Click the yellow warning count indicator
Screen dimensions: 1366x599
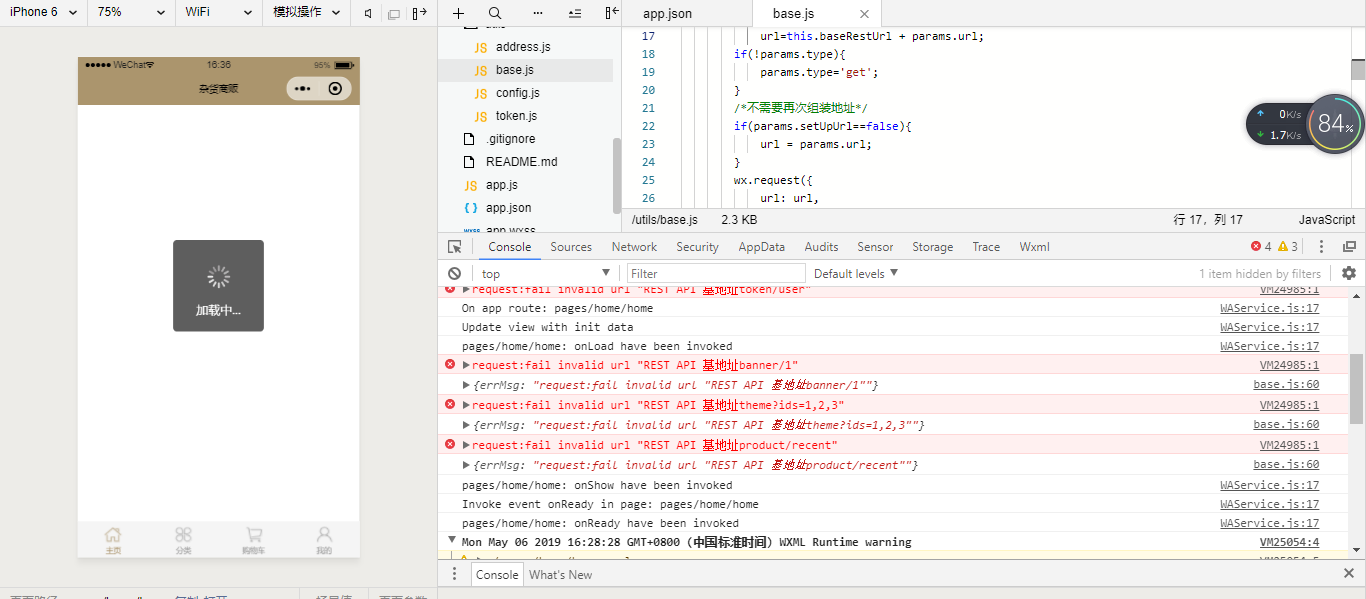tap(1288, 247)
